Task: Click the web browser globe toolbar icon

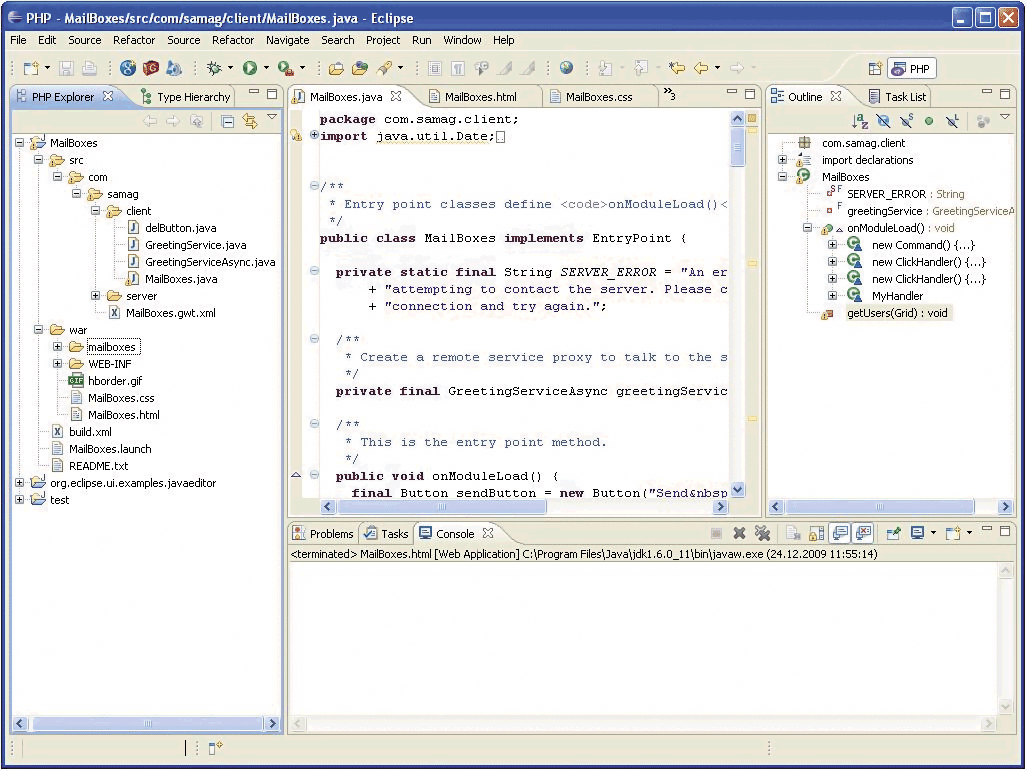Action: [x=567, y=68]
